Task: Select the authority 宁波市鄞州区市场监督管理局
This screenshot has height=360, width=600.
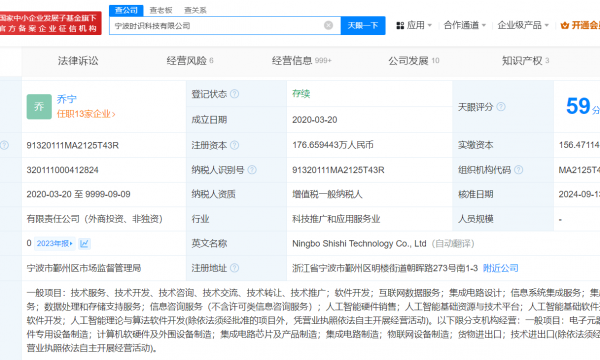Action: pos(83,268)
